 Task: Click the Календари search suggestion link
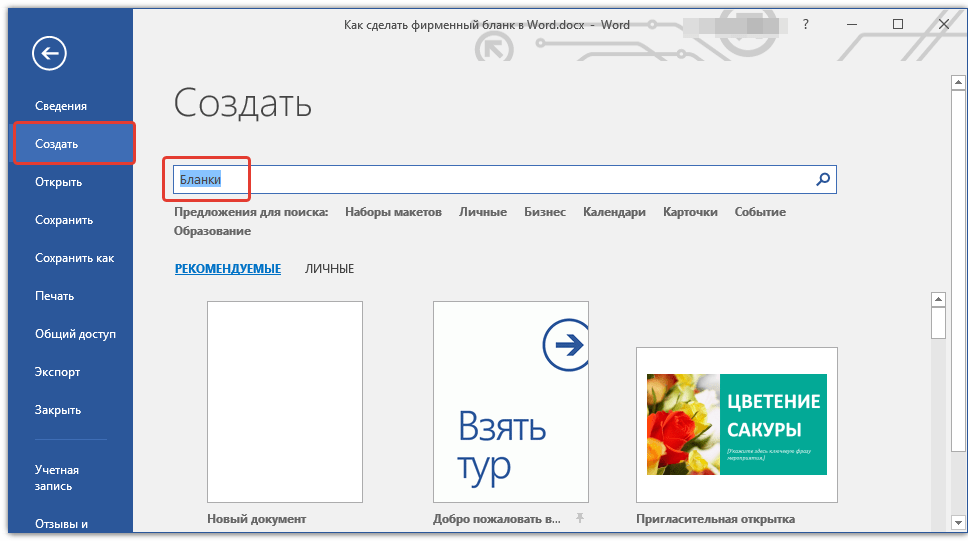[614, 212]
